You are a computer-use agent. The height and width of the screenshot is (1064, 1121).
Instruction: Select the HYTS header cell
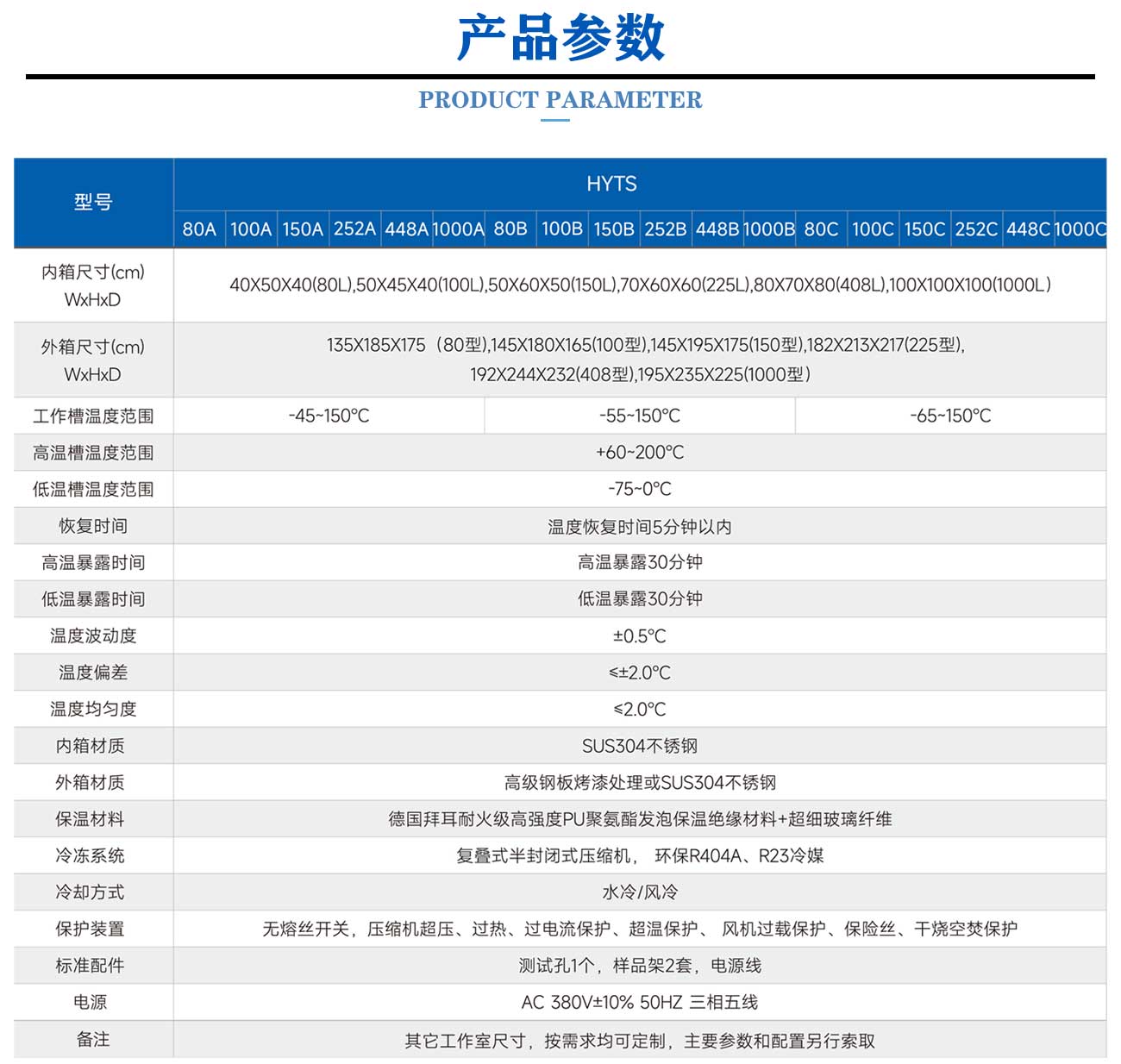click(x=611, y=184)
